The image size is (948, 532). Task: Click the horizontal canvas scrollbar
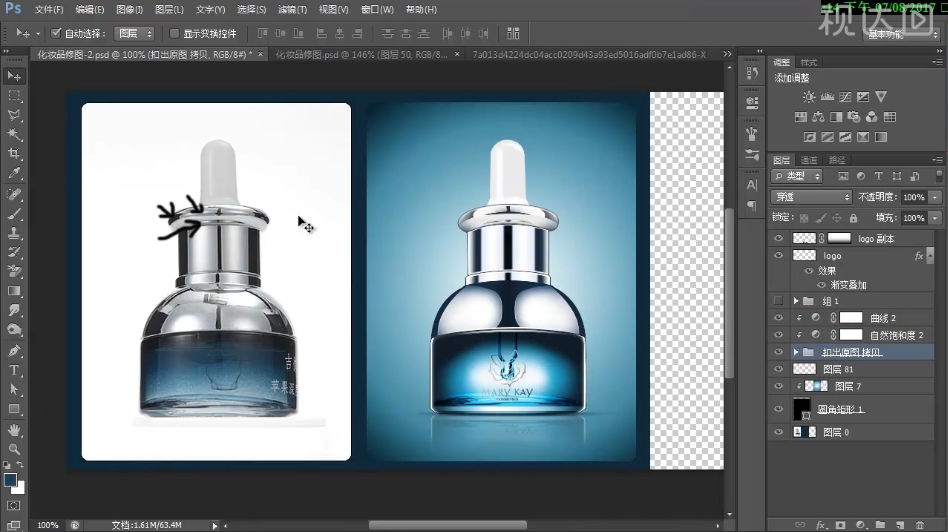[447, 525]
